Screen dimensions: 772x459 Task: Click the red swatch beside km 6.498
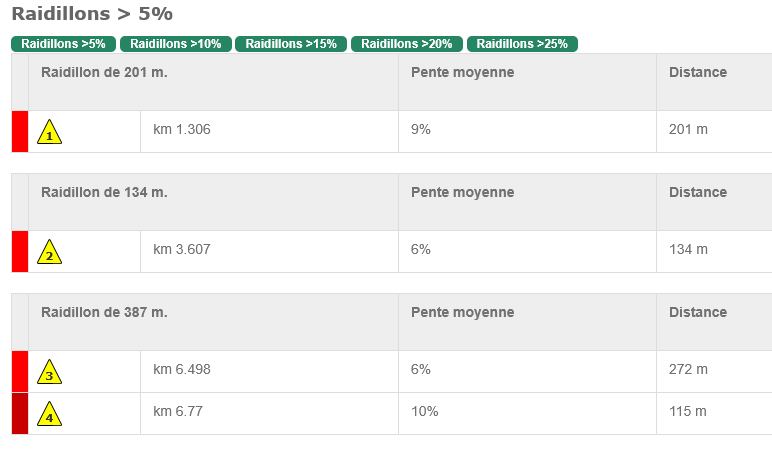click(x=20, y=372)
